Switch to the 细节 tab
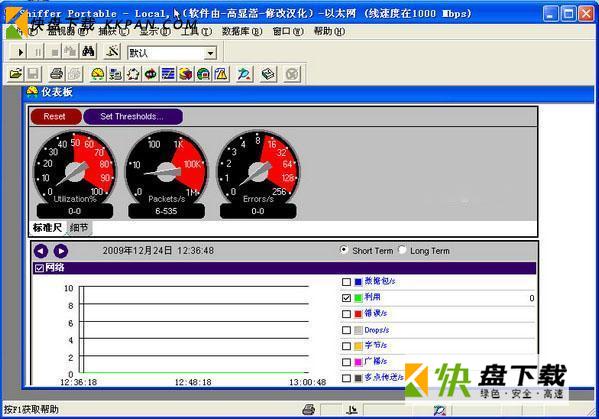This screenshot has width=599, height=419. 79,228
